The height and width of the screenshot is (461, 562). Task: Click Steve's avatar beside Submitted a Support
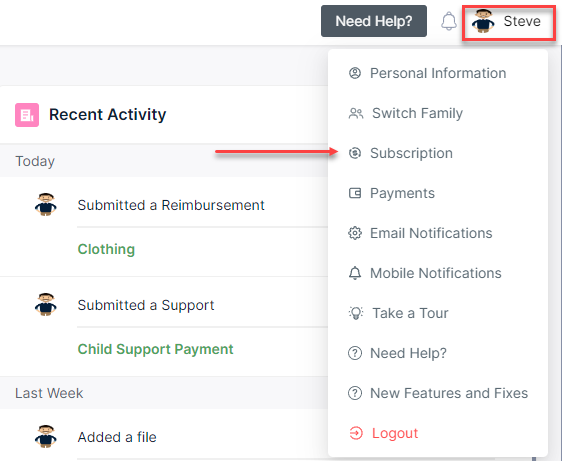click(x=46, y=304)
